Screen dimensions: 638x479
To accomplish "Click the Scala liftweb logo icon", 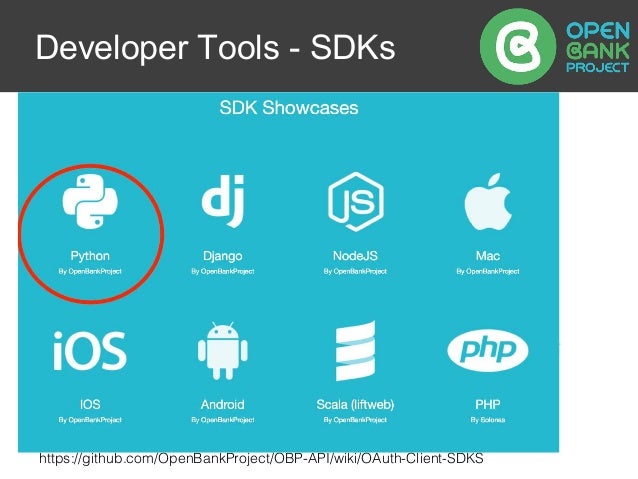I will point(355,351).
